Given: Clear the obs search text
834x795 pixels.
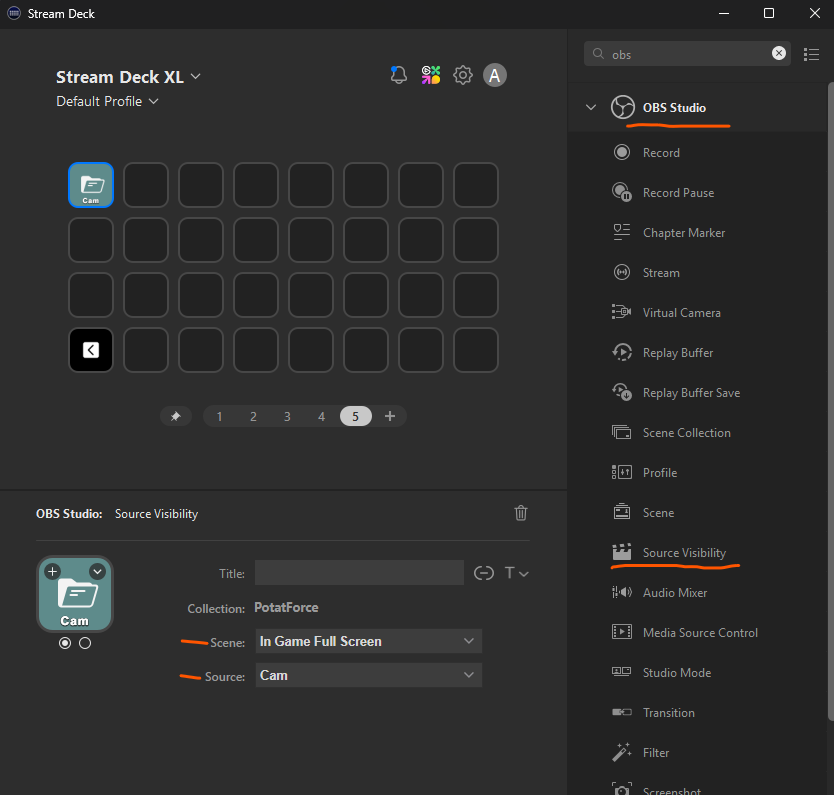Looking at the screenshot, I should [x=779, y=53].
